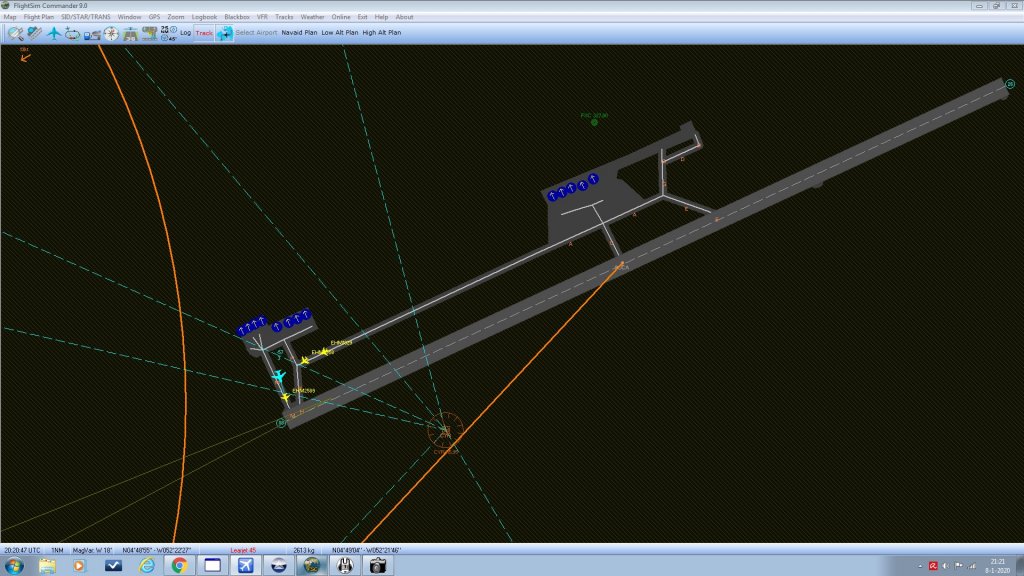The image size is (1024, 576).
Task: Click the looped route toolbar icon
Action: pos(73,33)
